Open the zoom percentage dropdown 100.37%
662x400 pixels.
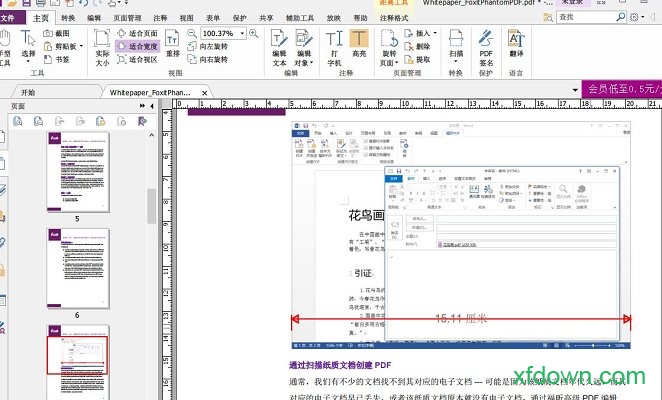pyautogui.click(x=242, y=33)
